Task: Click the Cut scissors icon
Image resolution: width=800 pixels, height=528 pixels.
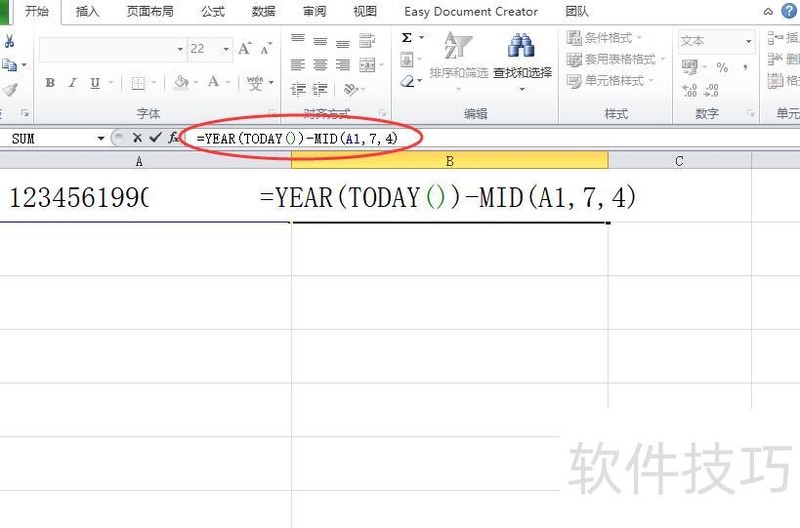Action: pos(9,42)
